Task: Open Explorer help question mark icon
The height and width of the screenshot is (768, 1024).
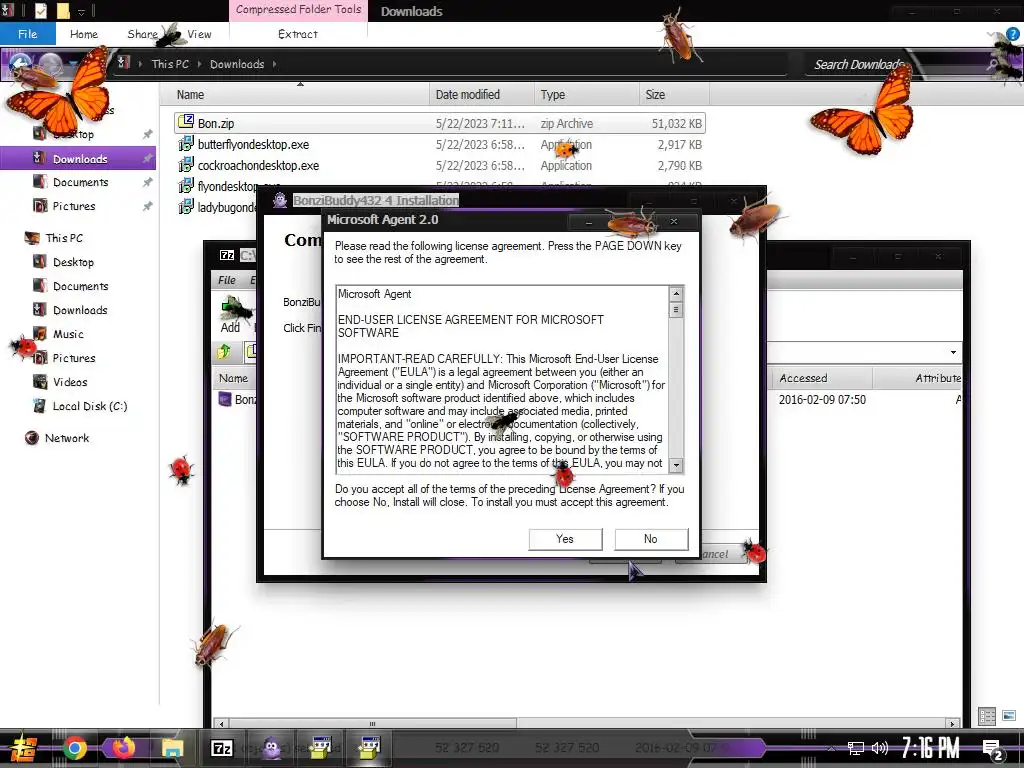Action: (1012, 35)
